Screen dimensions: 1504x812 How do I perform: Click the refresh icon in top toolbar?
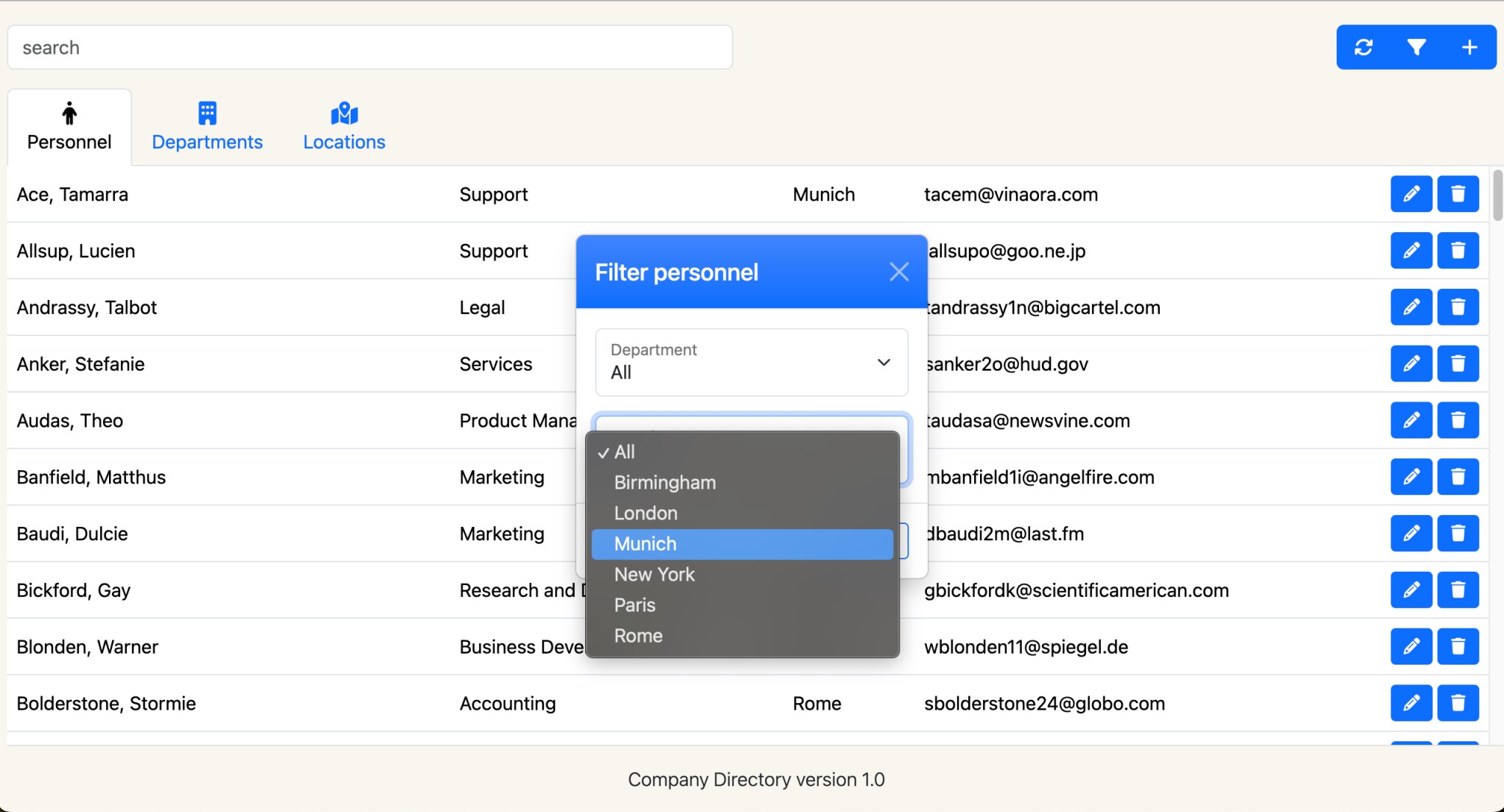1363,47
